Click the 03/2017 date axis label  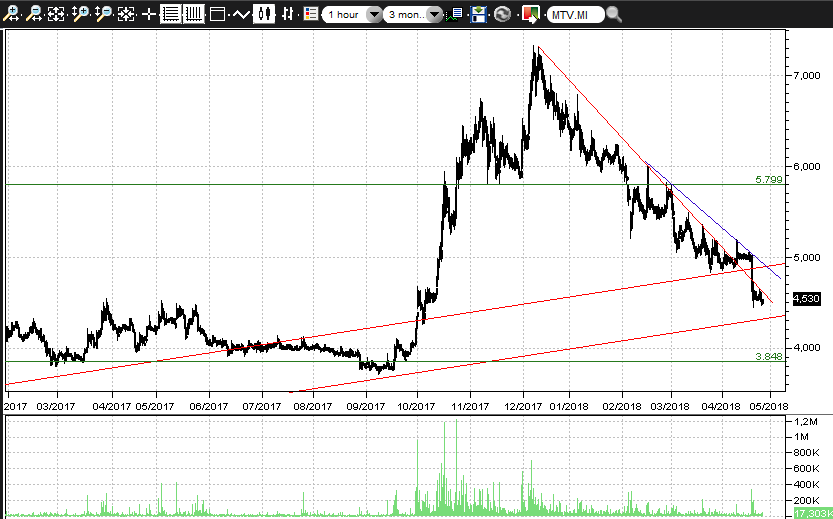pyautogui.click(x=56, y=406)
